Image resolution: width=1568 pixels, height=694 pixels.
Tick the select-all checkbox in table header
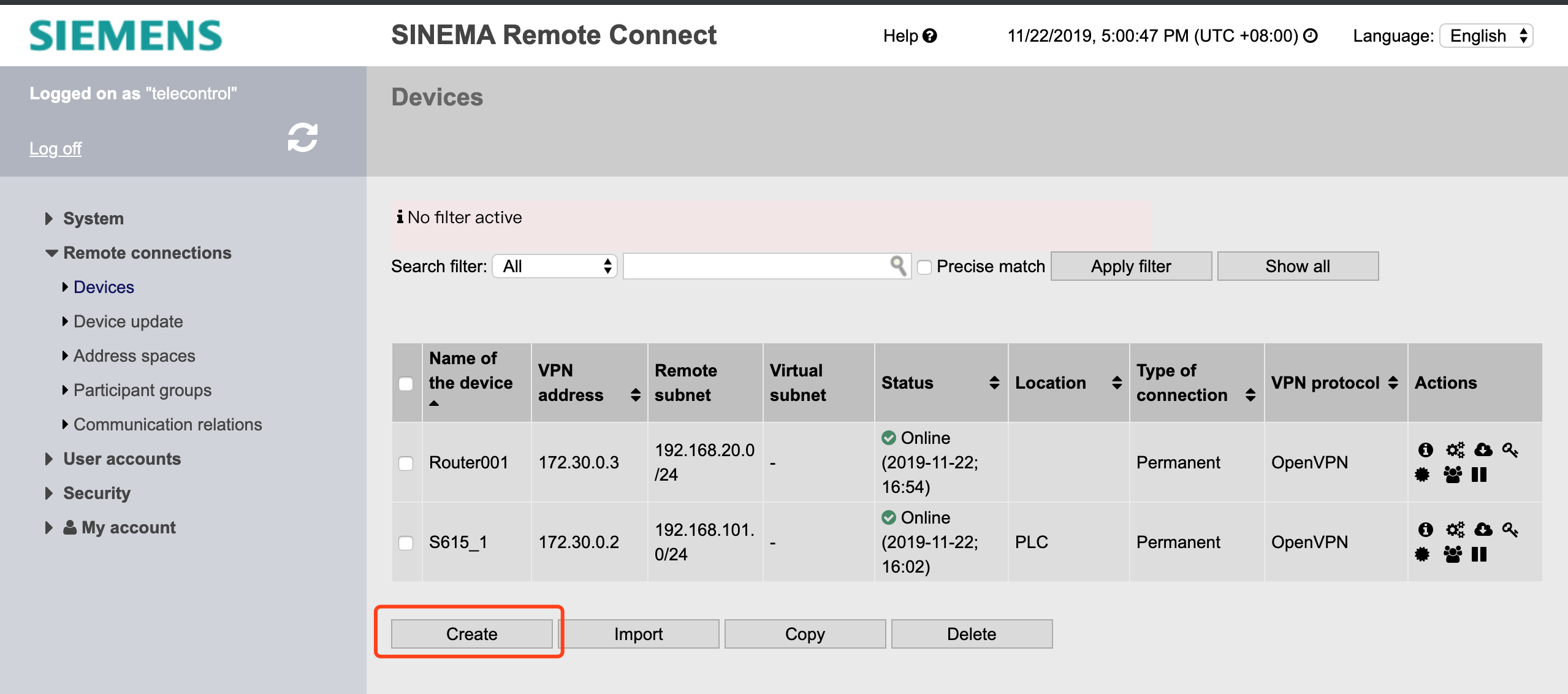click(406, 384)
